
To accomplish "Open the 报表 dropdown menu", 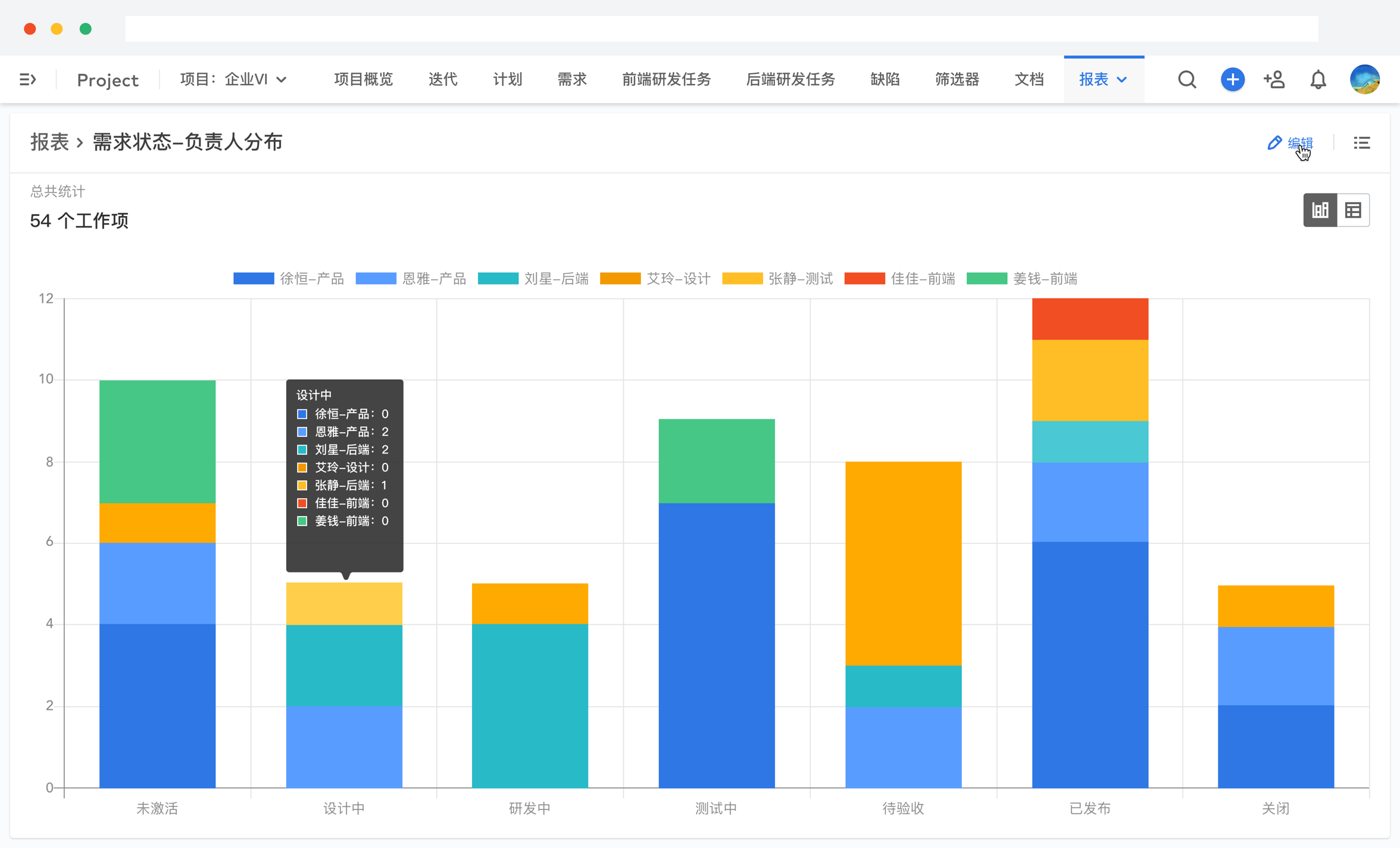I will [x=1103, y=79].
